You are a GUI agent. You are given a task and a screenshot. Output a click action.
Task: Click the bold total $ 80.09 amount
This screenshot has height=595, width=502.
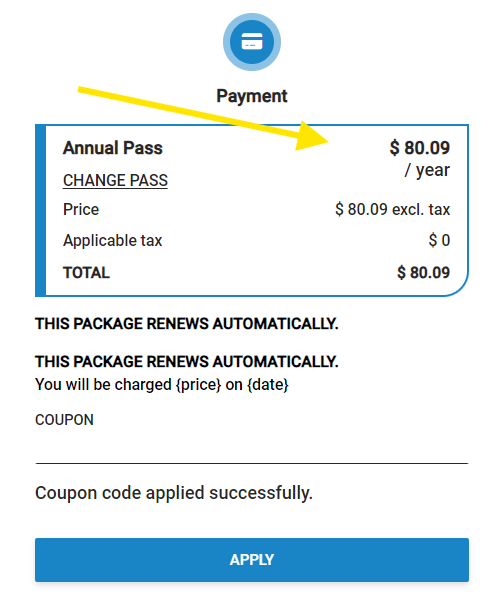(x=423, y=272)
